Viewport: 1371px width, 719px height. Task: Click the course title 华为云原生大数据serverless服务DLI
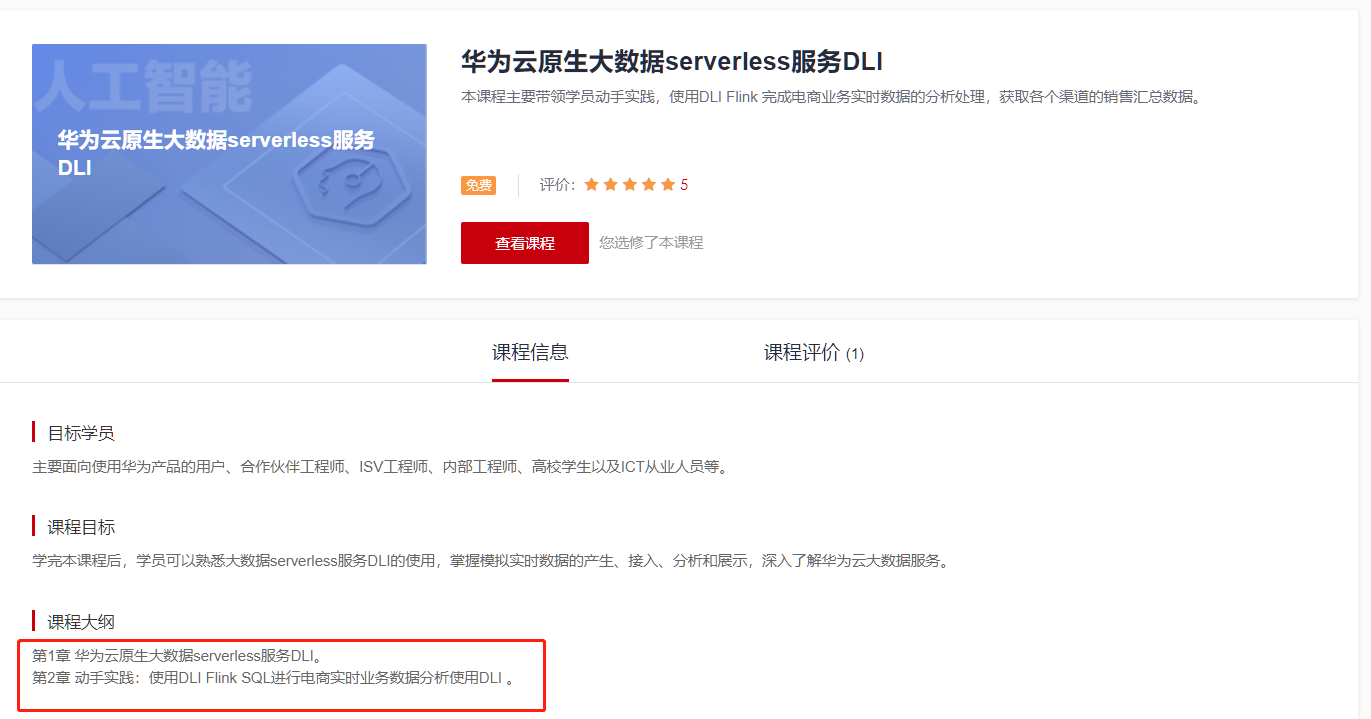tap(672, 61)
